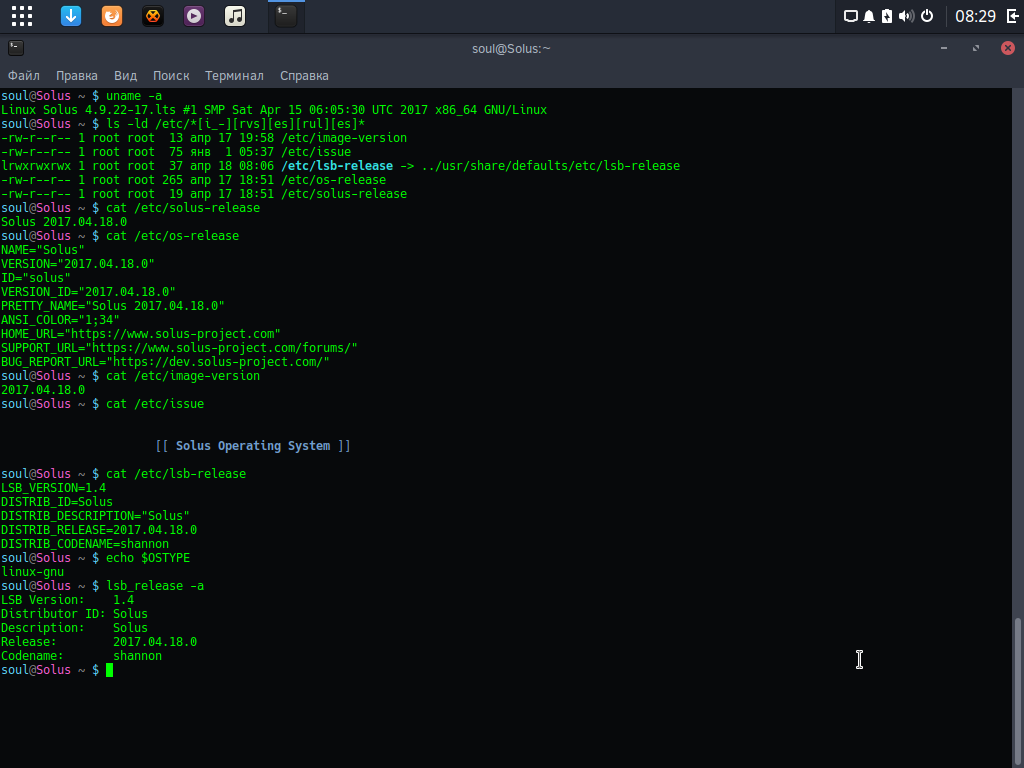Open the volume speaker control
Viewport: 1024px width, 768px height.
point(906,16)
